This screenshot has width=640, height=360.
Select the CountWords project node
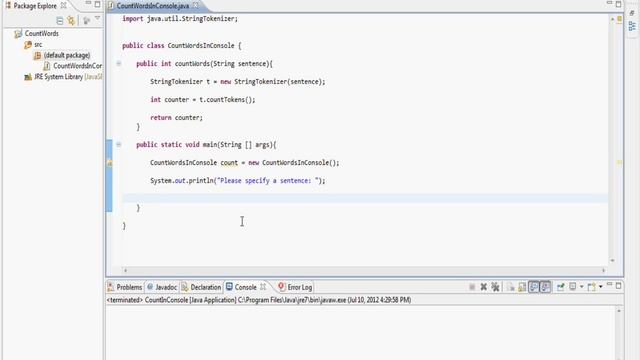[x=42, y=33]
